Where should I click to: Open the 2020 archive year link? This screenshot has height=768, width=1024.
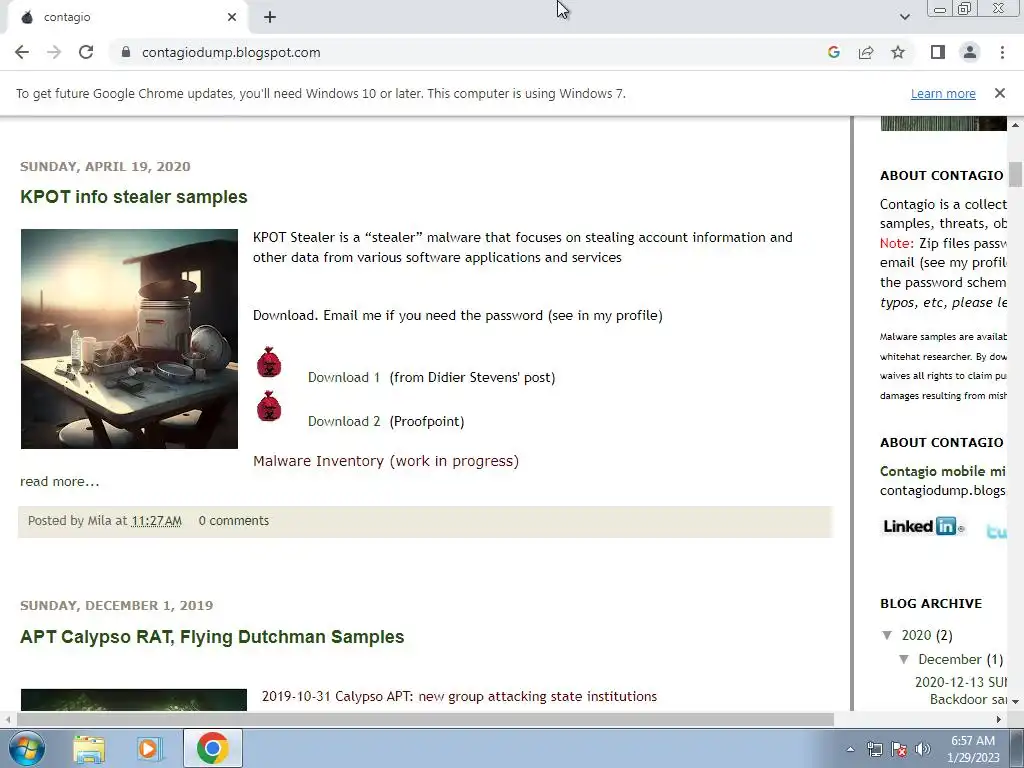916,635
